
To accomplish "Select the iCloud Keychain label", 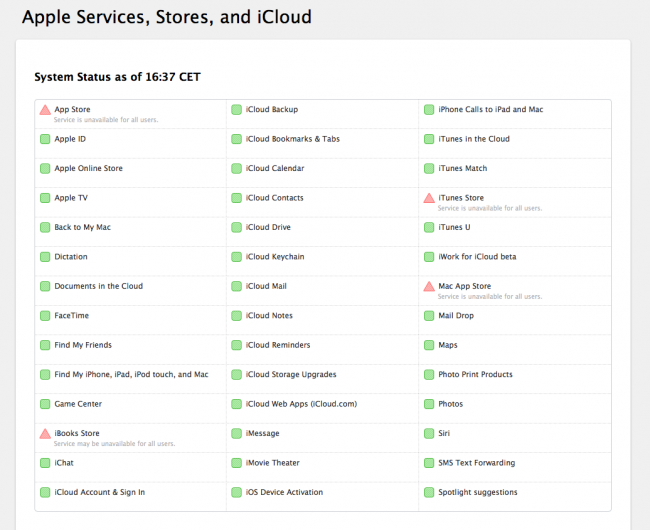I will 275,257.
